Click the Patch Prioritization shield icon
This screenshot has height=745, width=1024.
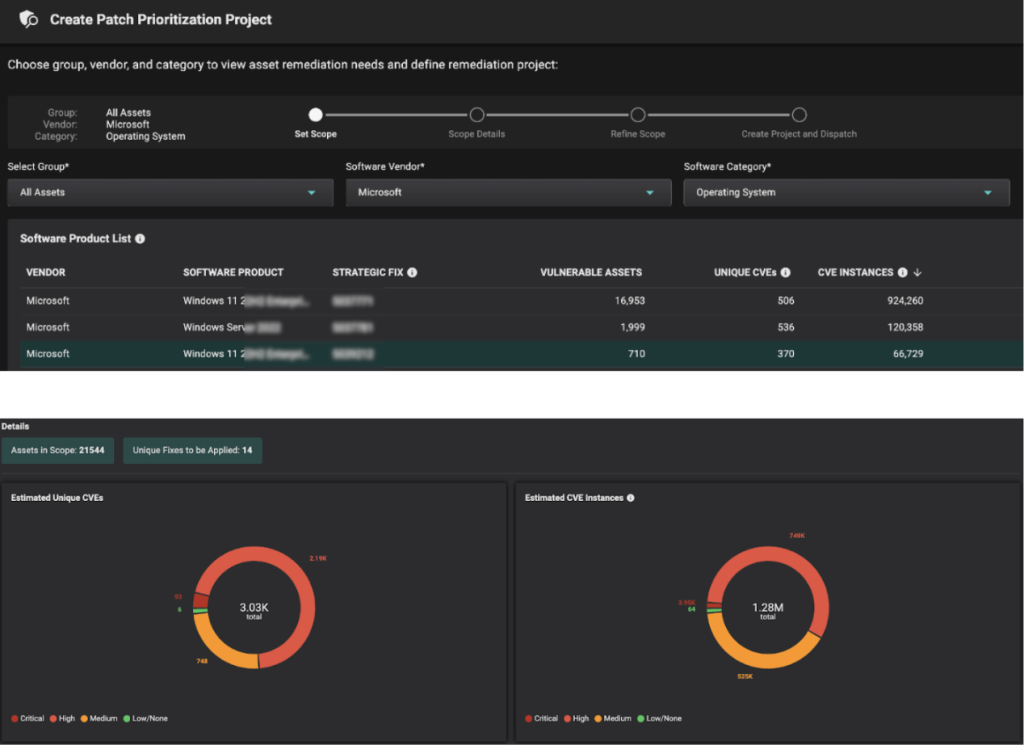28,20
